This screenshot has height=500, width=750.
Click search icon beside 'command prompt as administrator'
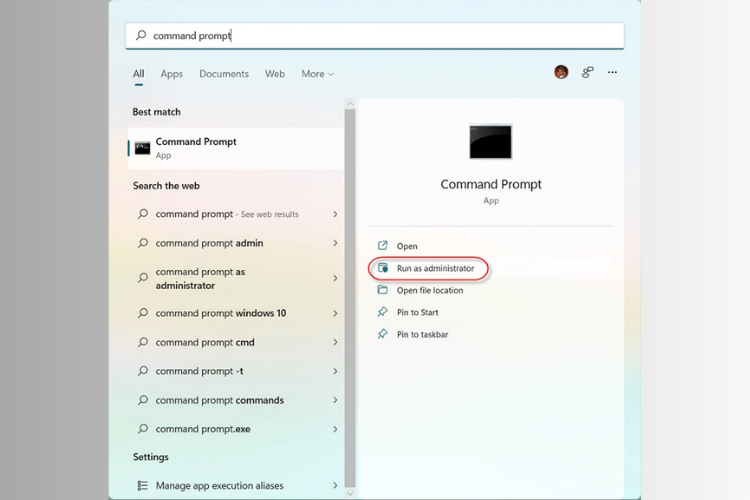click(x=143, y=278)
